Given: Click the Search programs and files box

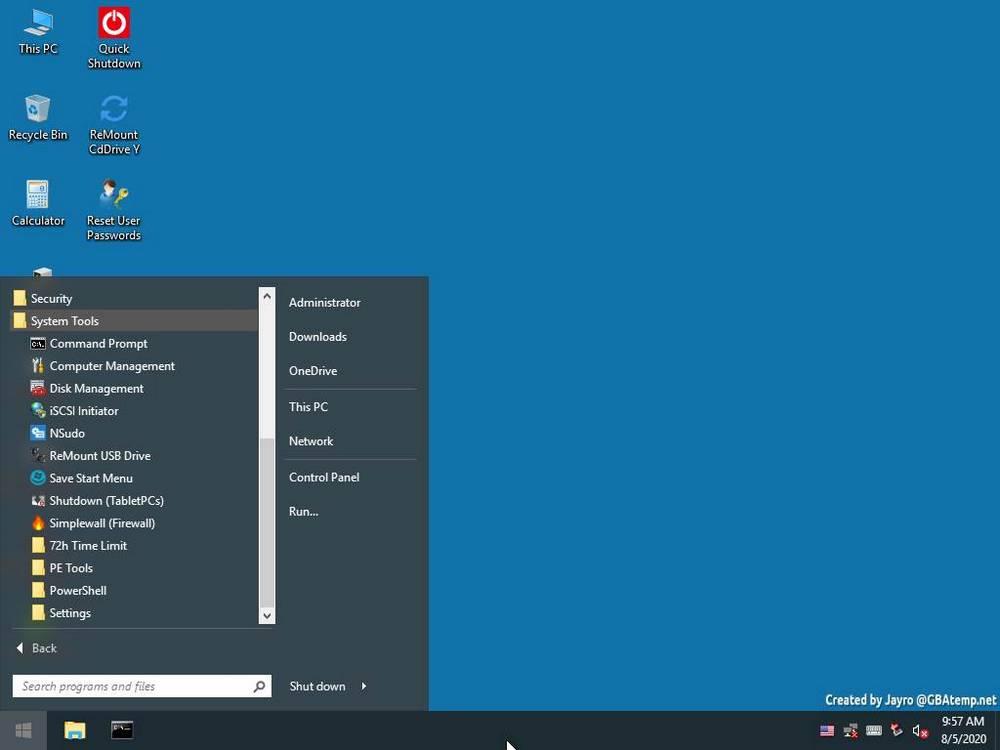Looking at the screenshot, I should pyautogui.click(x=132, y=686).
